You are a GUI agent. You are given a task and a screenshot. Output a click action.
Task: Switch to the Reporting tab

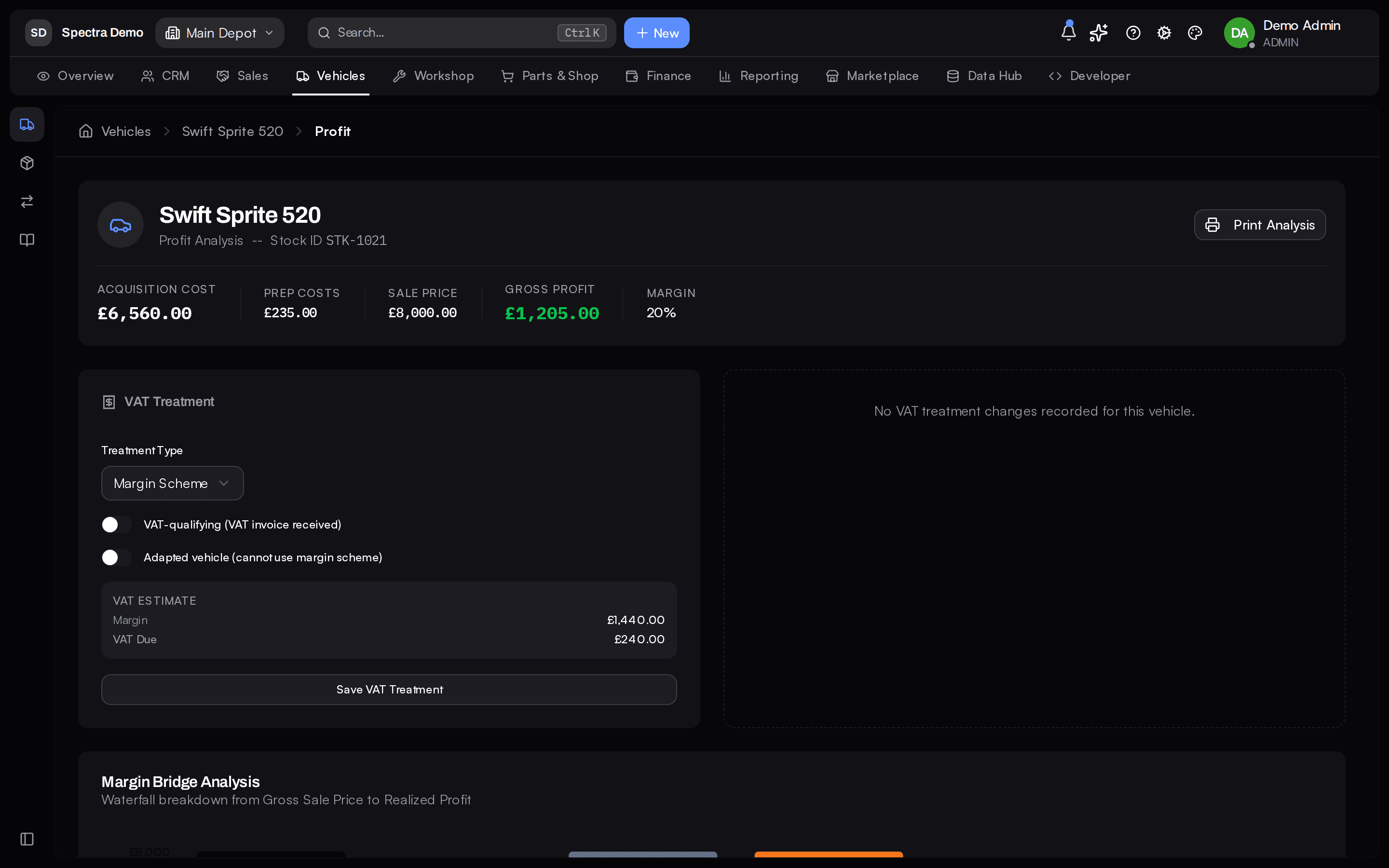[x=759, y=76]
